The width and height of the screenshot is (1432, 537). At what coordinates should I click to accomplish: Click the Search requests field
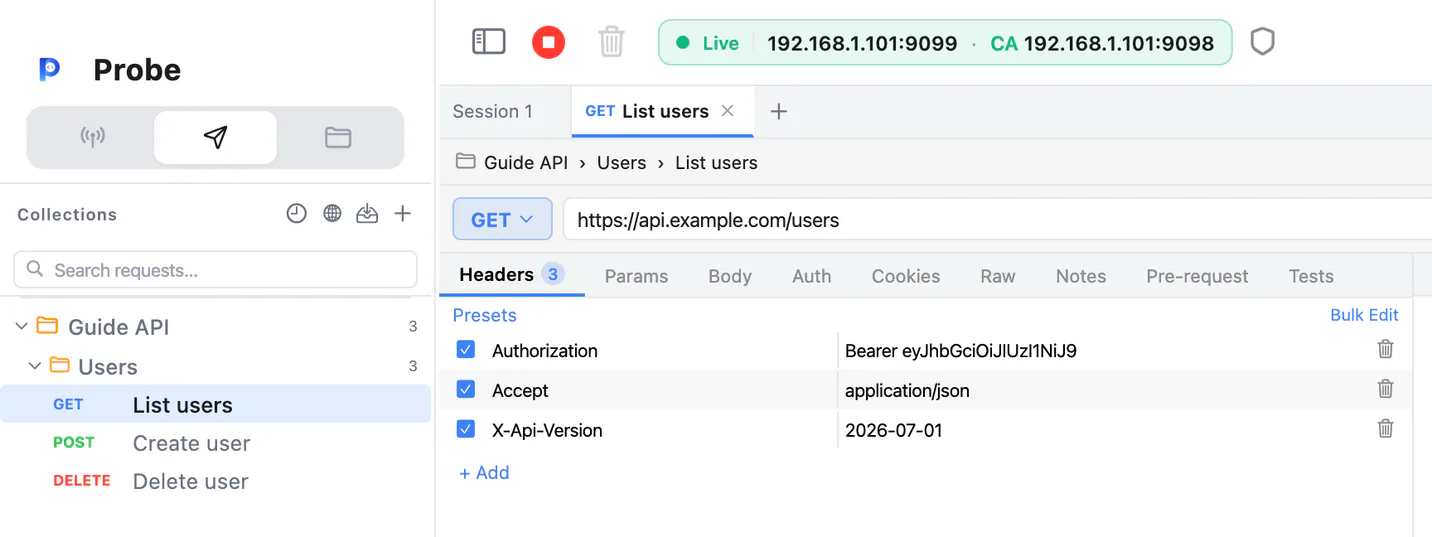(x=215, y=270)
